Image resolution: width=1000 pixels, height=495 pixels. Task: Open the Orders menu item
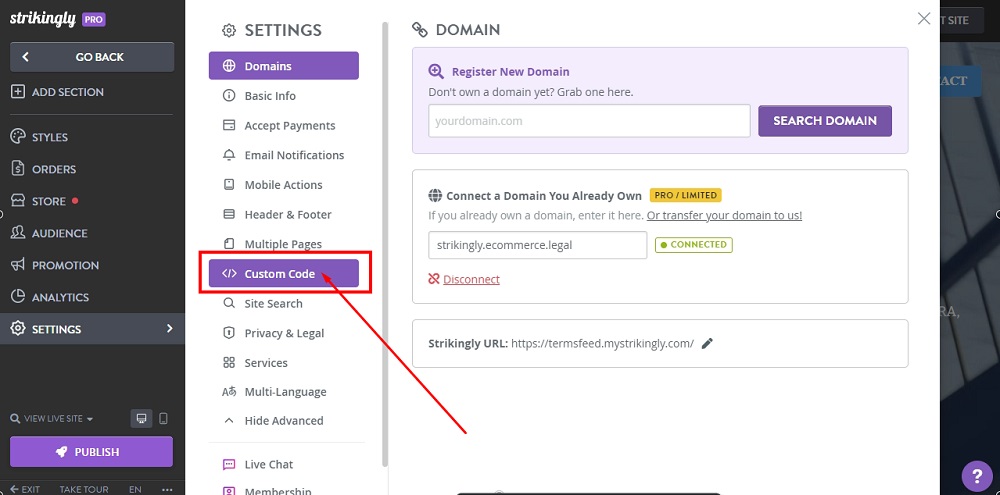point(43,169)
